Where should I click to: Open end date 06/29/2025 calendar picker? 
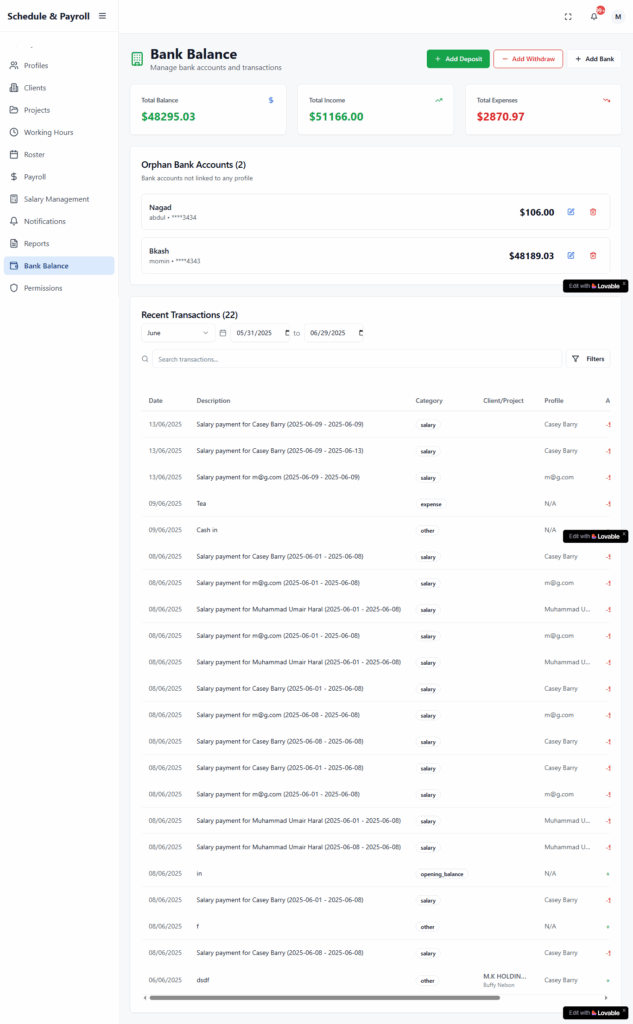[x=361, y=333]
